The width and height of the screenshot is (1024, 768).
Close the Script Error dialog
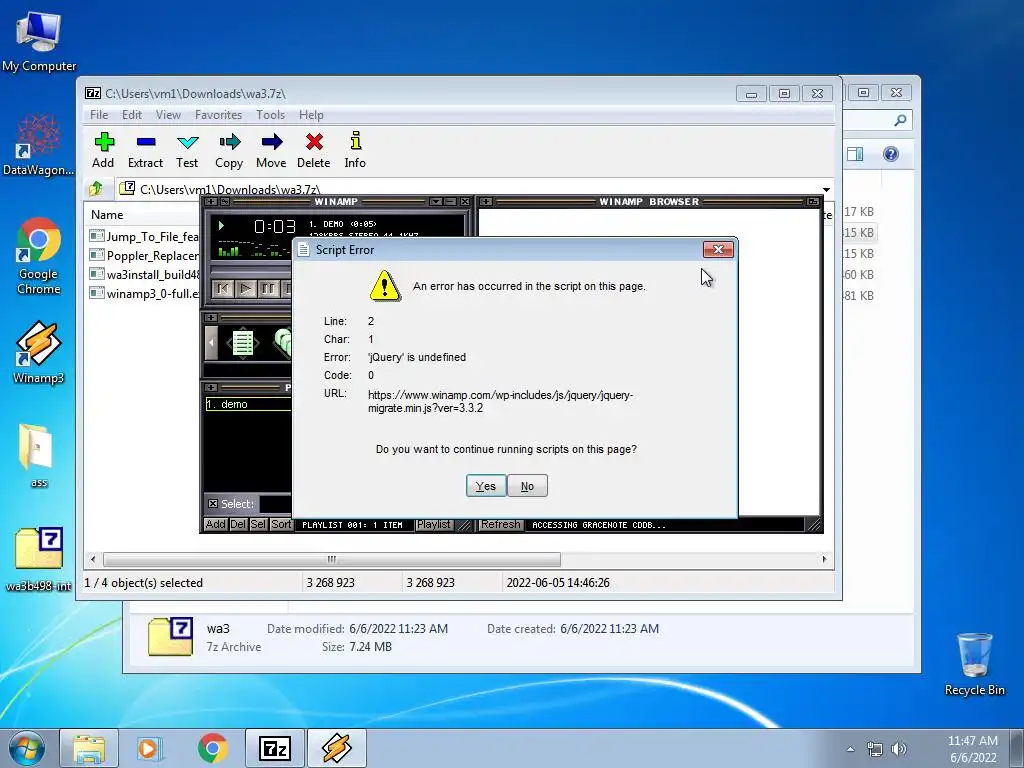pyautogui.click(x=718, y=249)
